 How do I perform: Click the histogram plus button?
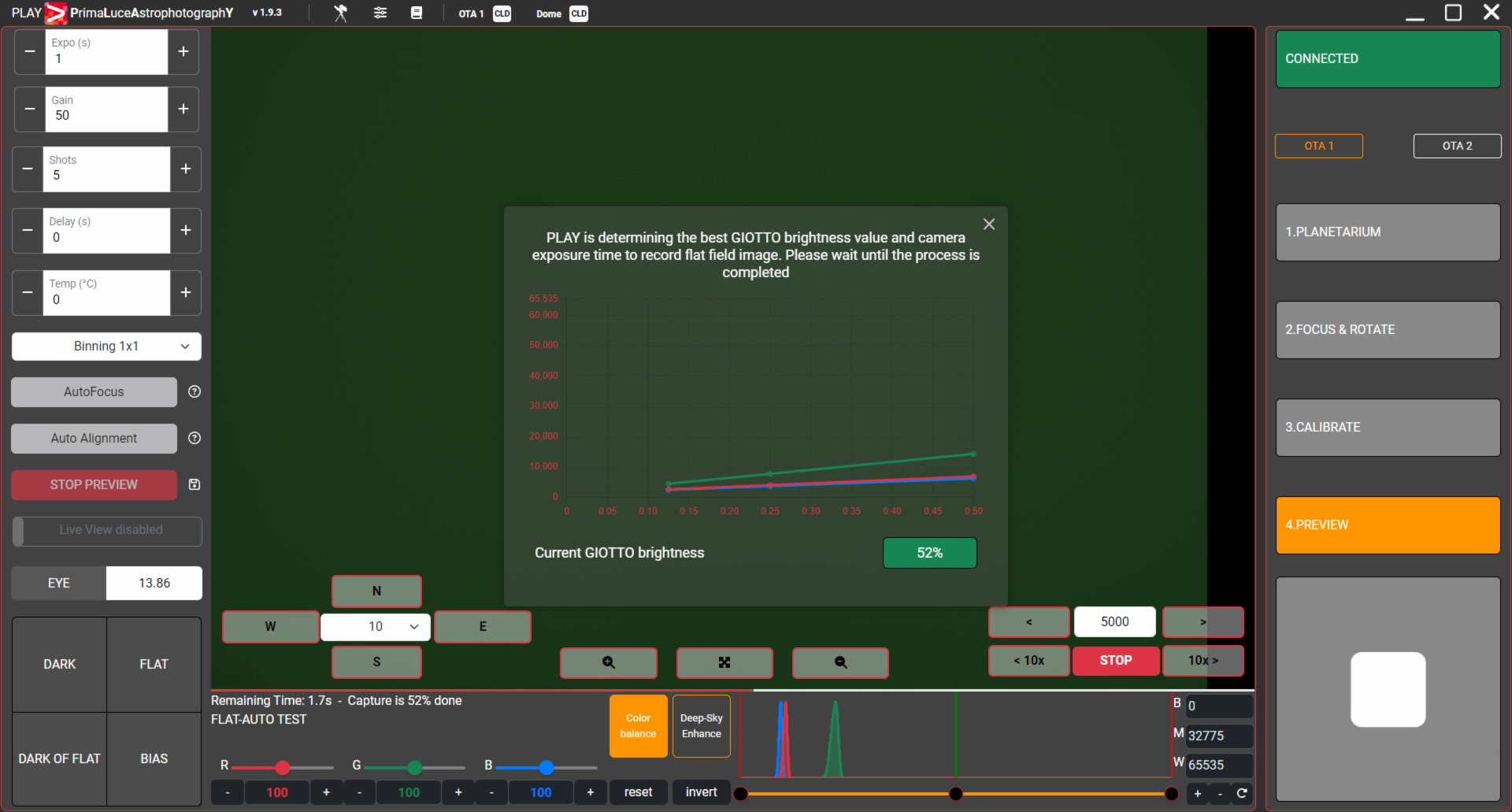point(1198,793)
